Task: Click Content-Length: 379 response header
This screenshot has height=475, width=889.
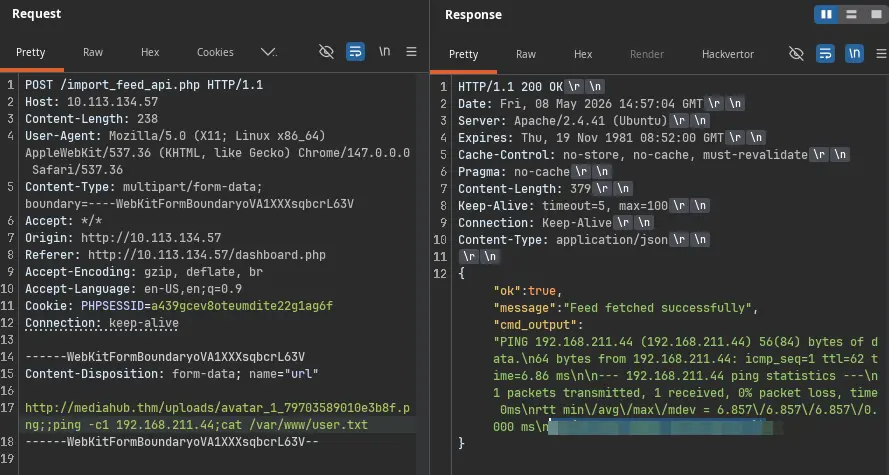Action: coord(524,189)
